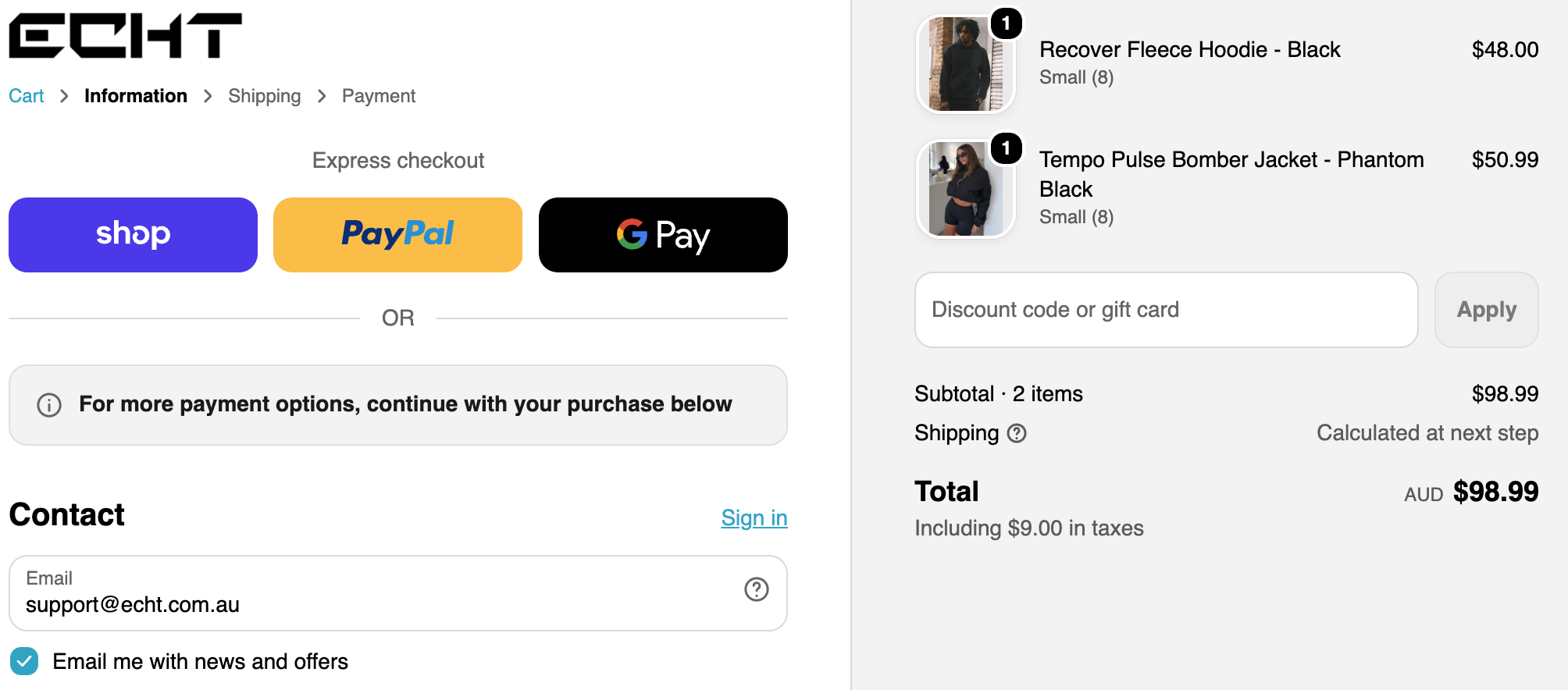Jump to the Payment breadcrumb step
The width and height of the screenshot is (1568, 690).
pos(379,96)
